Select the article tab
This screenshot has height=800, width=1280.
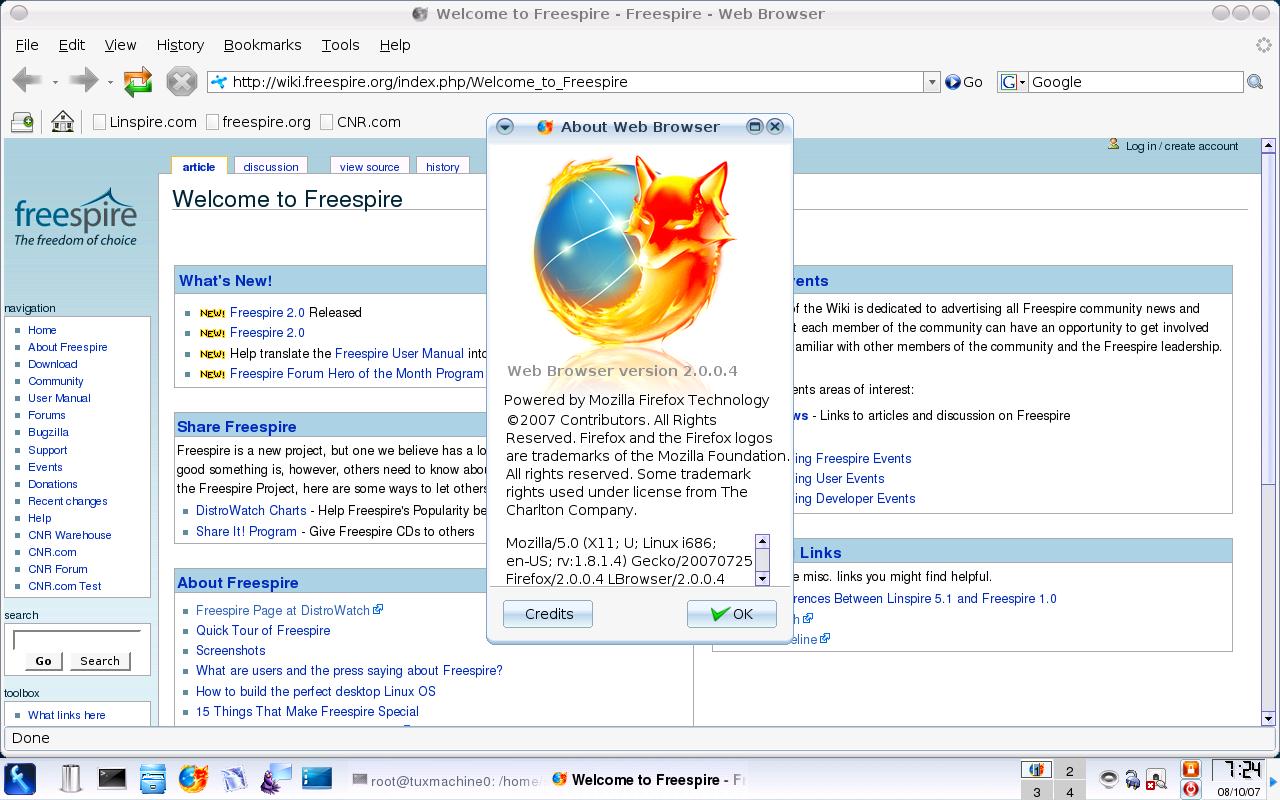[x=199, y=167]
